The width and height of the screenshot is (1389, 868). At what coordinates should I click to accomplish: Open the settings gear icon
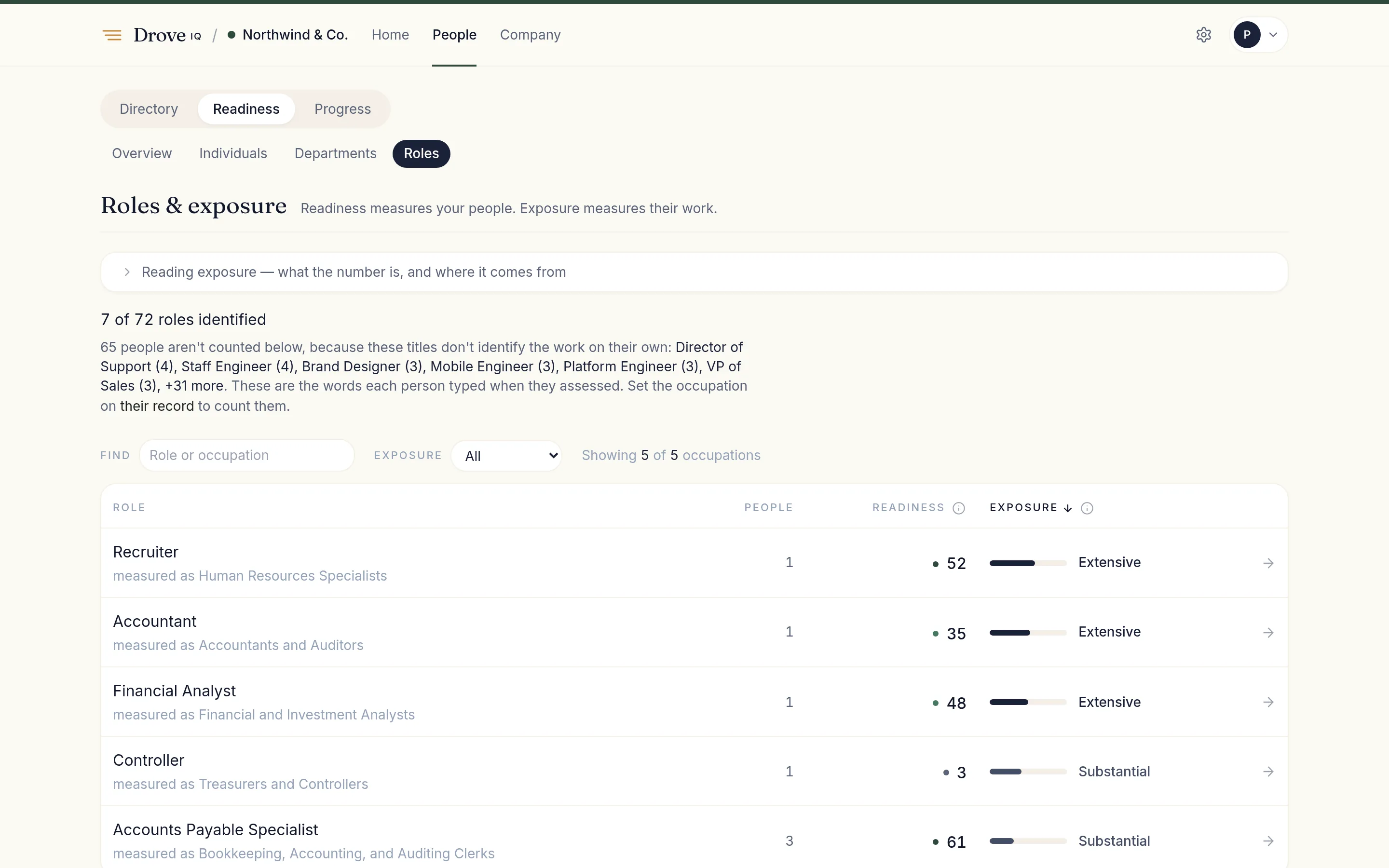(1204, 35)
